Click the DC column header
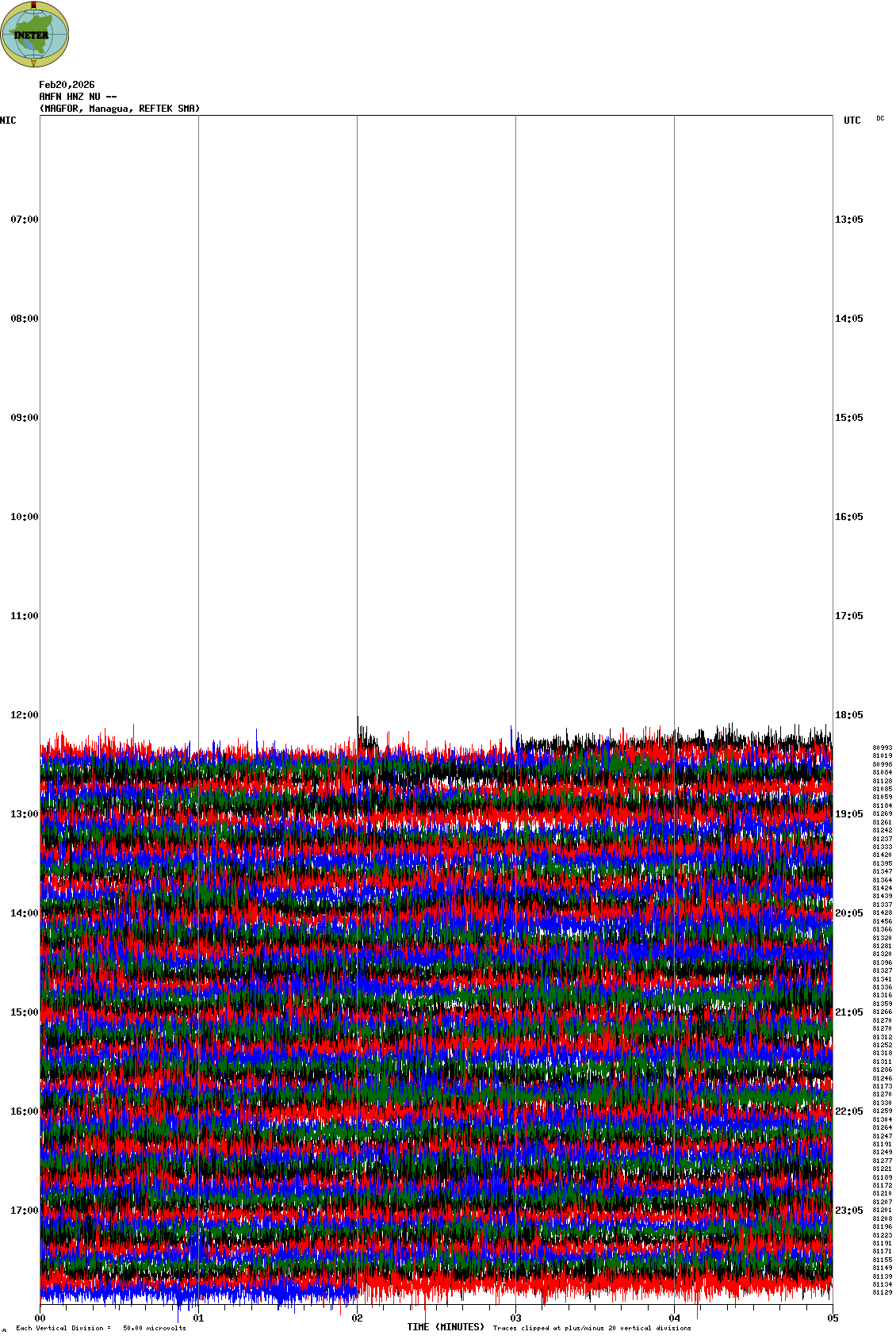The height and width of the screenshot is (1339, 896). point(880,119)
